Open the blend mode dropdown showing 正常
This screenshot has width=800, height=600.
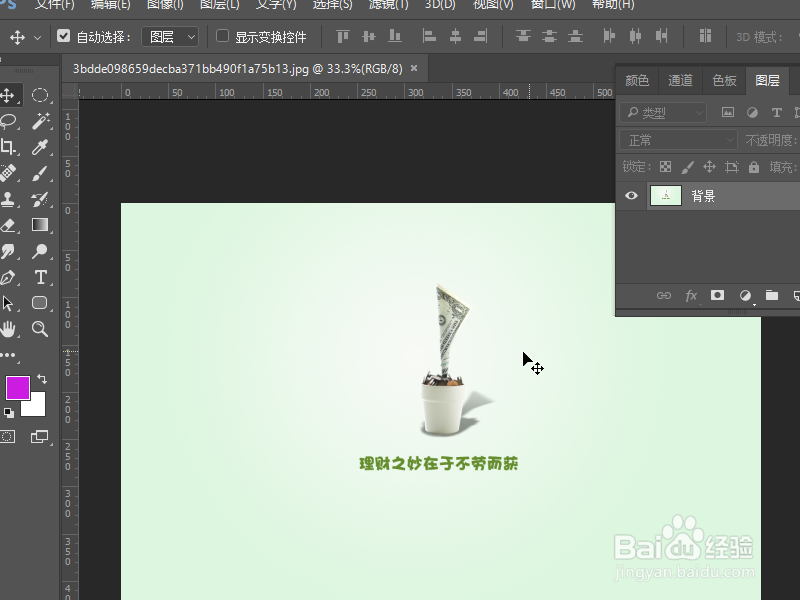click(678, 140)
